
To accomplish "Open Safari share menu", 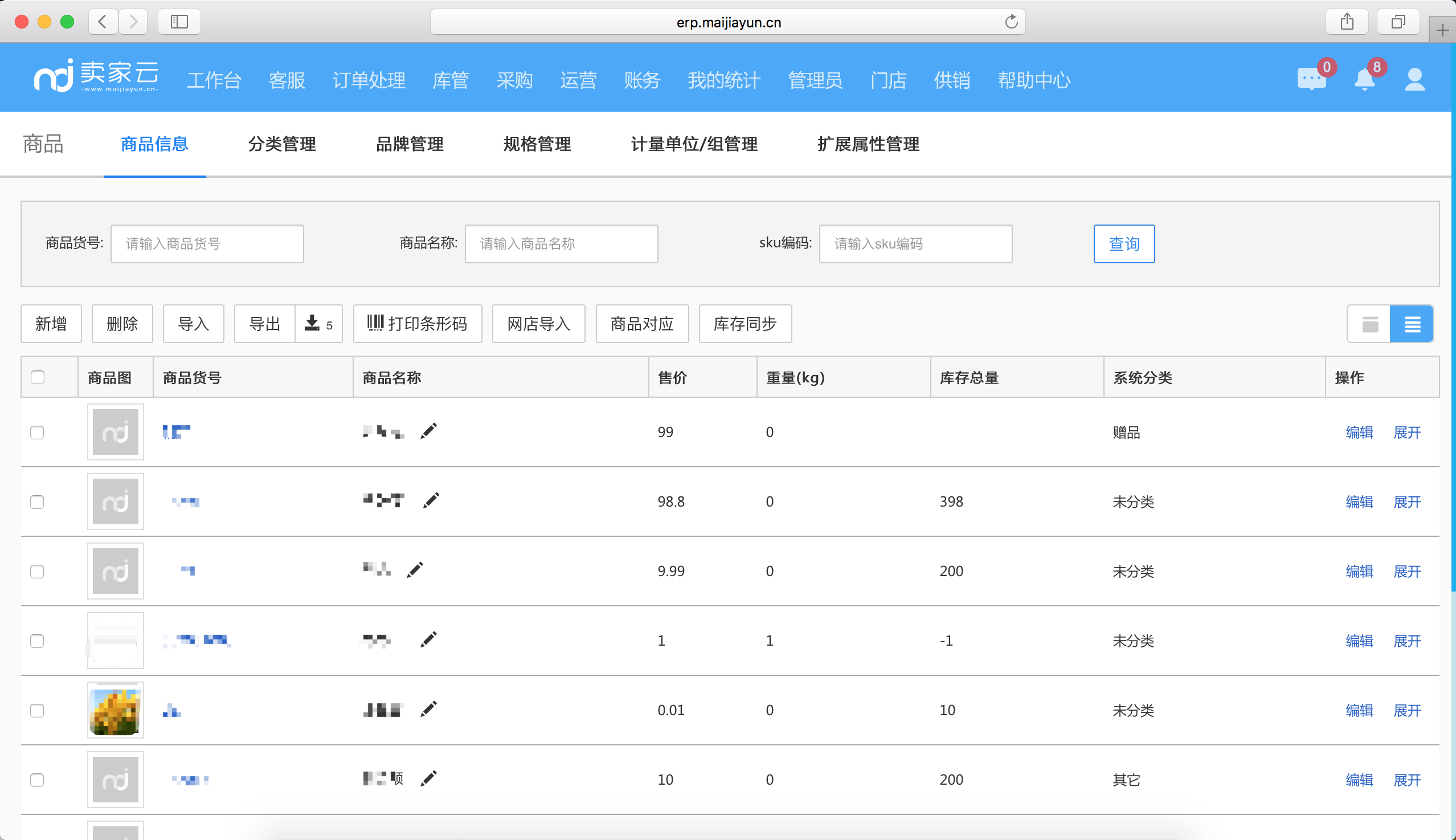I will point(1347,22).
